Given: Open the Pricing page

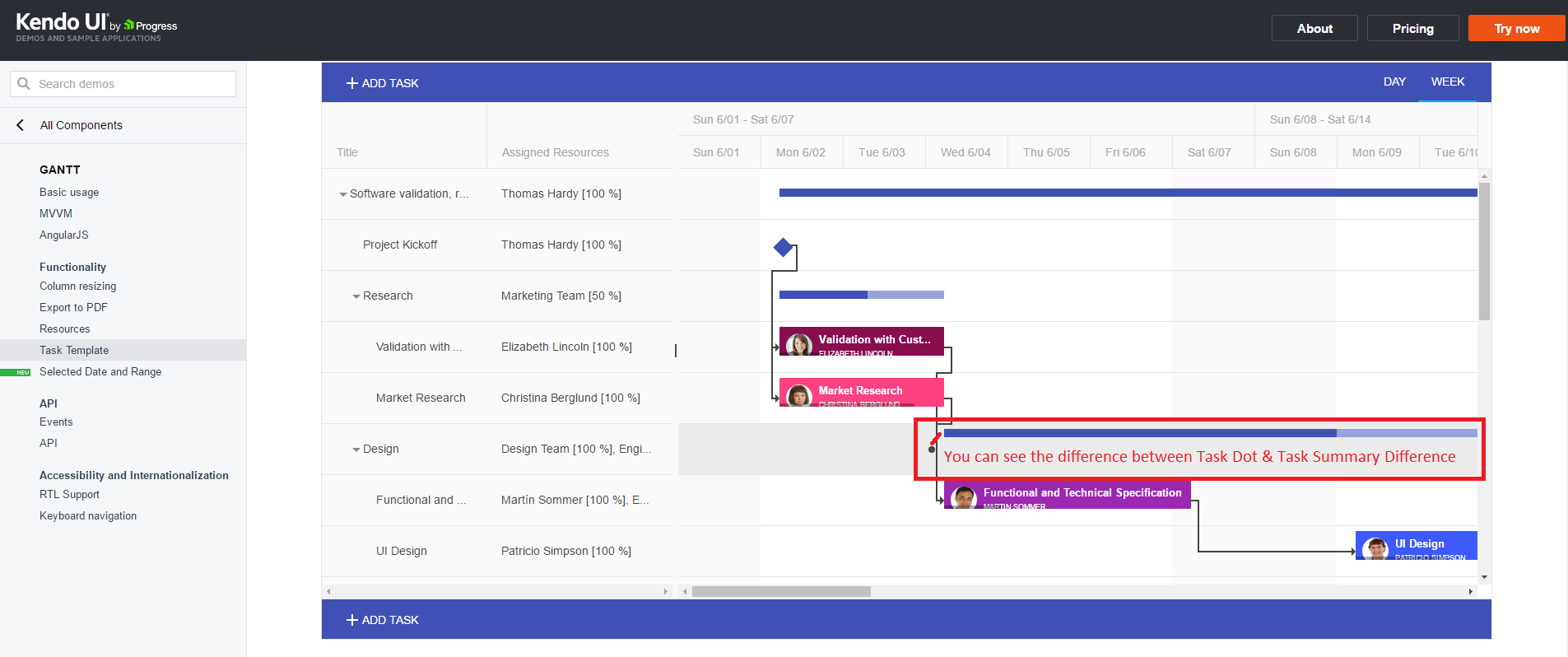Looking at the screenshot, I should click(1413, 28).
